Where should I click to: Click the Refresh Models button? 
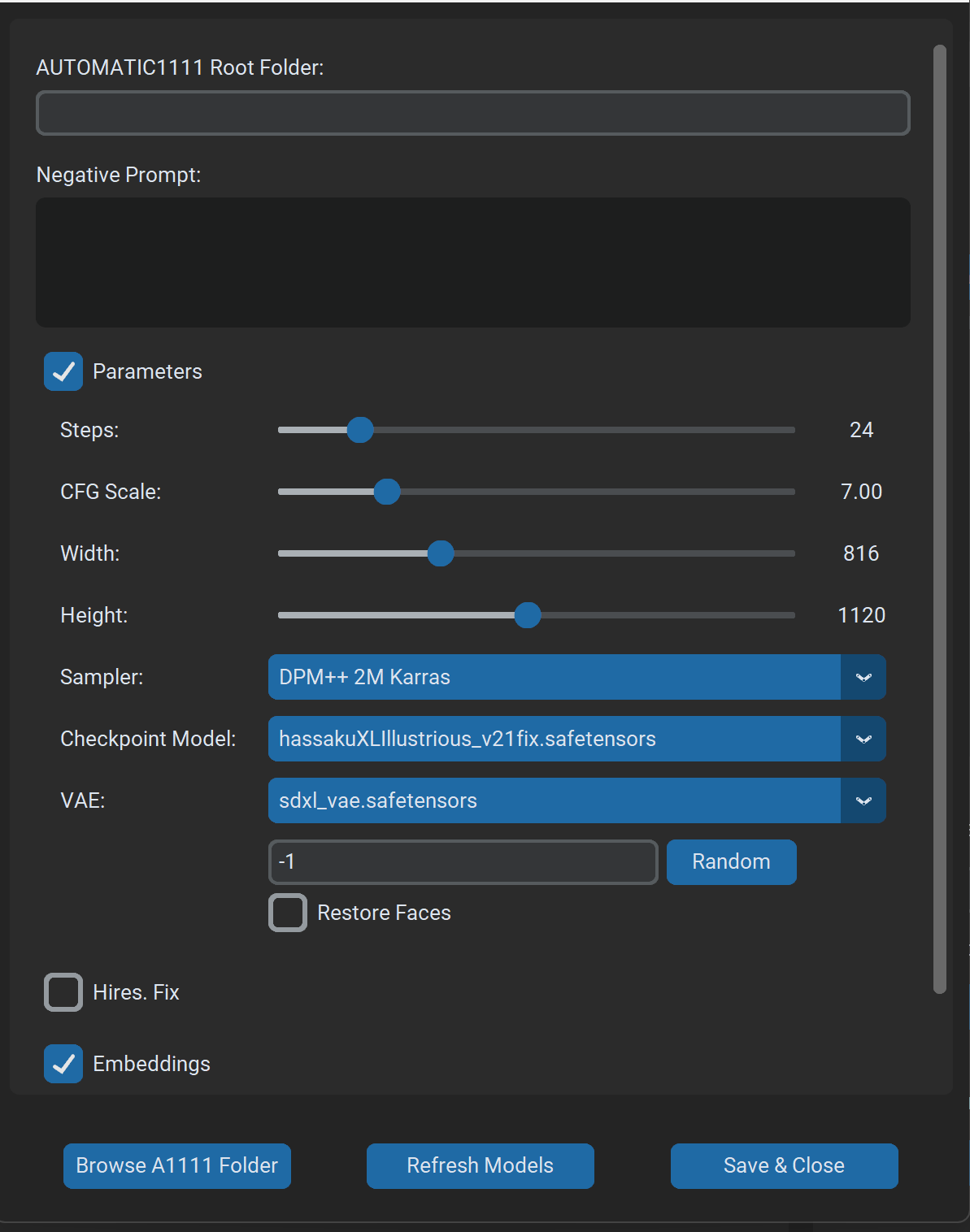pyautogui.click(x=480, y=1165)
